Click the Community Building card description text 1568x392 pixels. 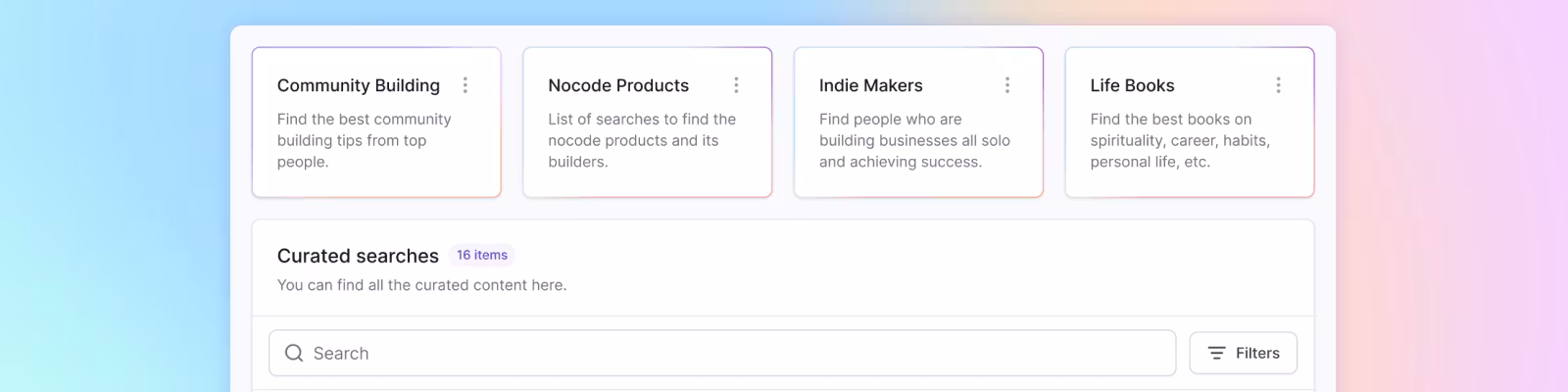point(364,140)
